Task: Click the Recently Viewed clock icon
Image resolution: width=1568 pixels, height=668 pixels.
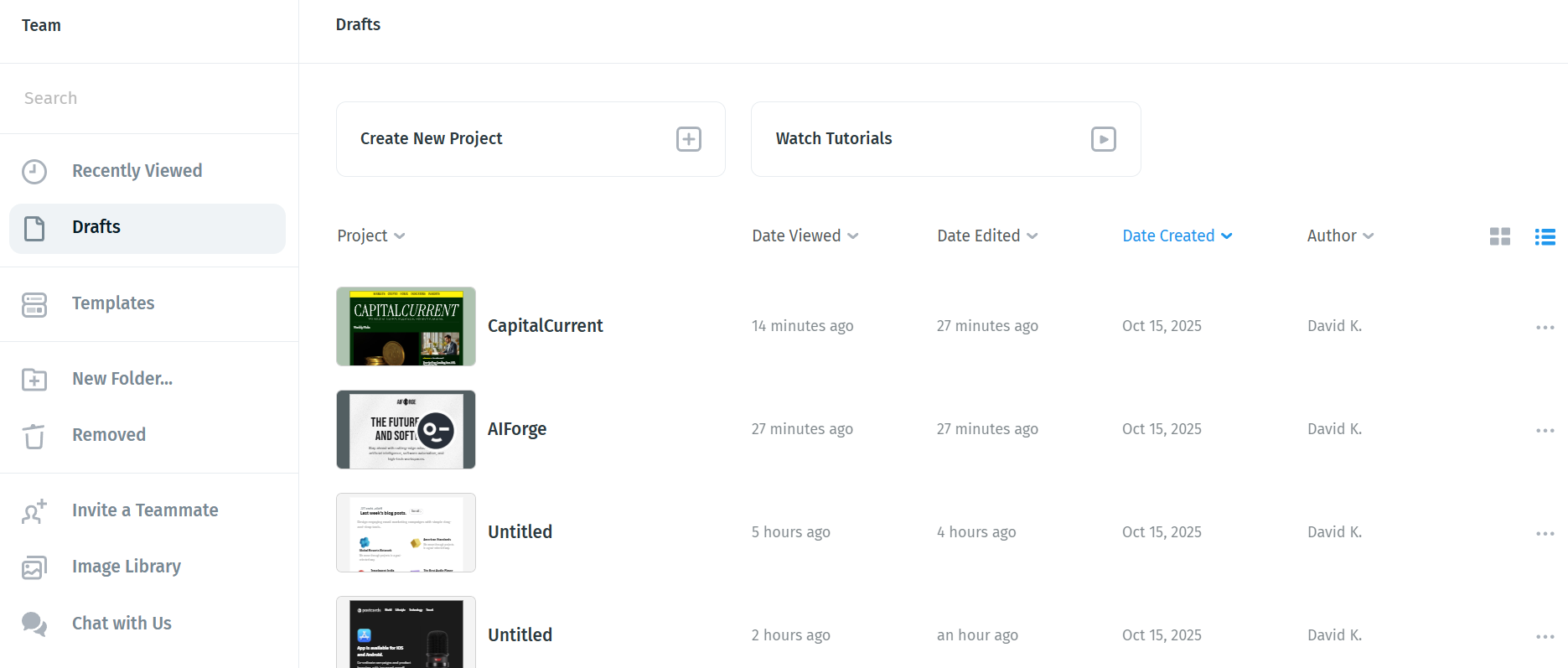Action: [x=34, y=172]
